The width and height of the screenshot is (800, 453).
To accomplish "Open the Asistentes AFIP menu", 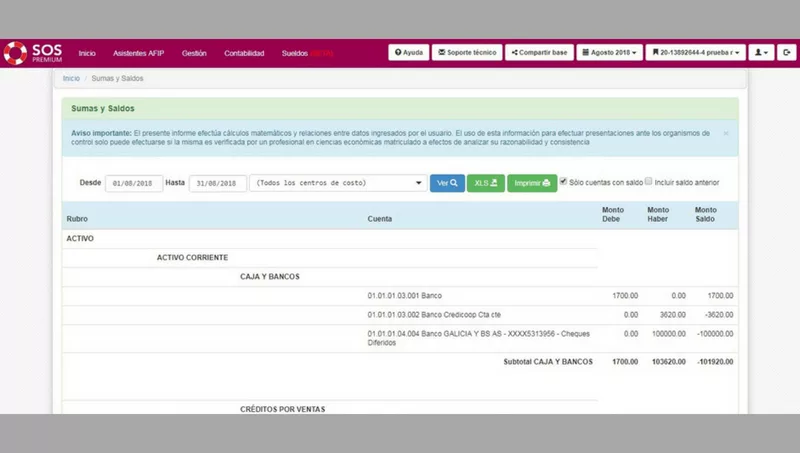I will (x=139, y=53).
